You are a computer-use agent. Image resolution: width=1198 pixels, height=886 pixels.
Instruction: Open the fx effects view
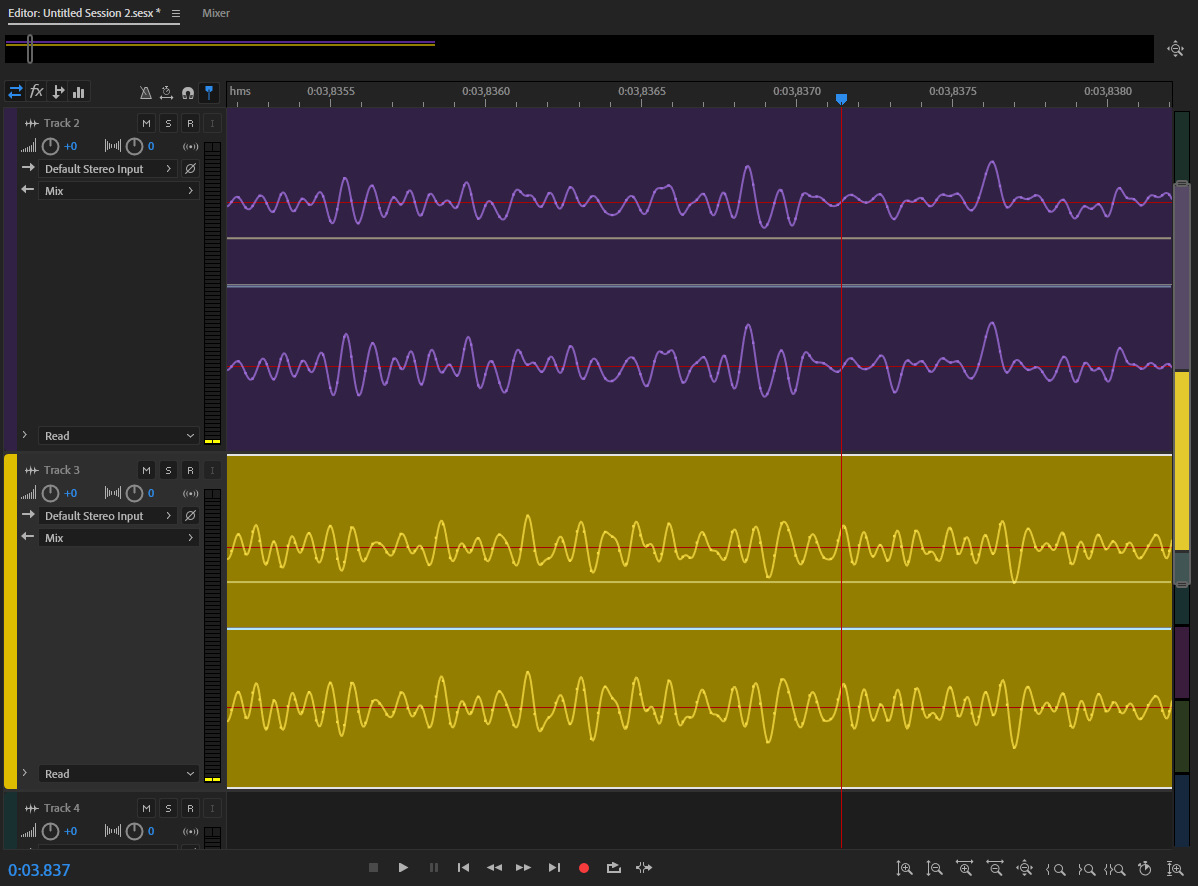36,92
